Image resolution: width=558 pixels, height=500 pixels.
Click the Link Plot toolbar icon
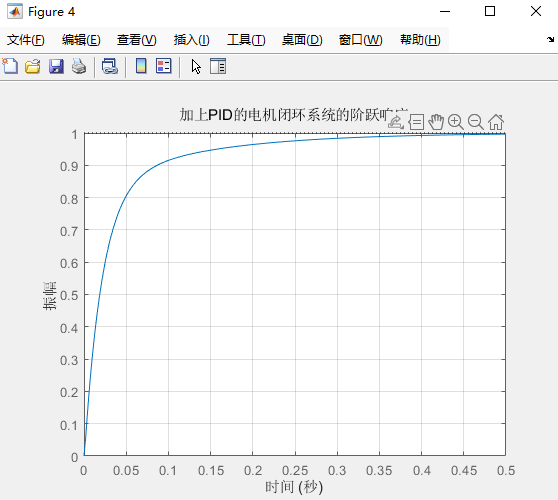tap(110, 67)
